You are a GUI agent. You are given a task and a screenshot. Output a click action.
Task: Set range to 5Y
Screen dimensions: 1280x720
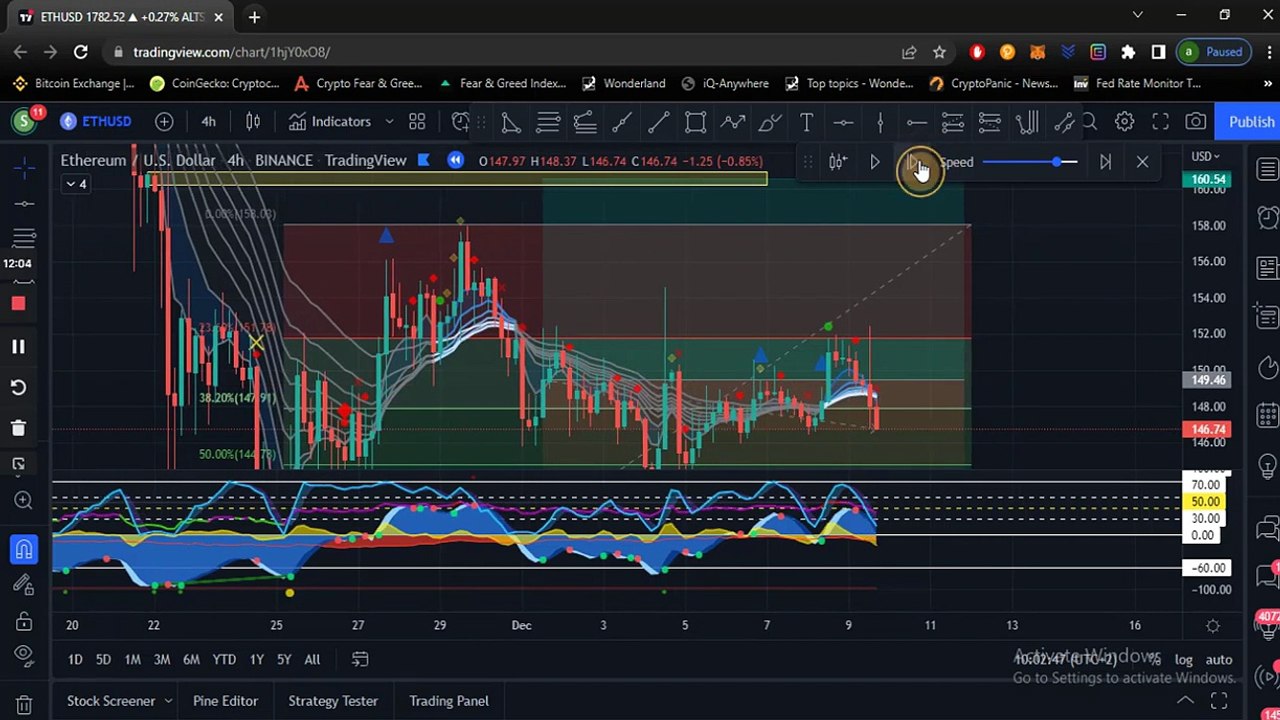point(284,660)
